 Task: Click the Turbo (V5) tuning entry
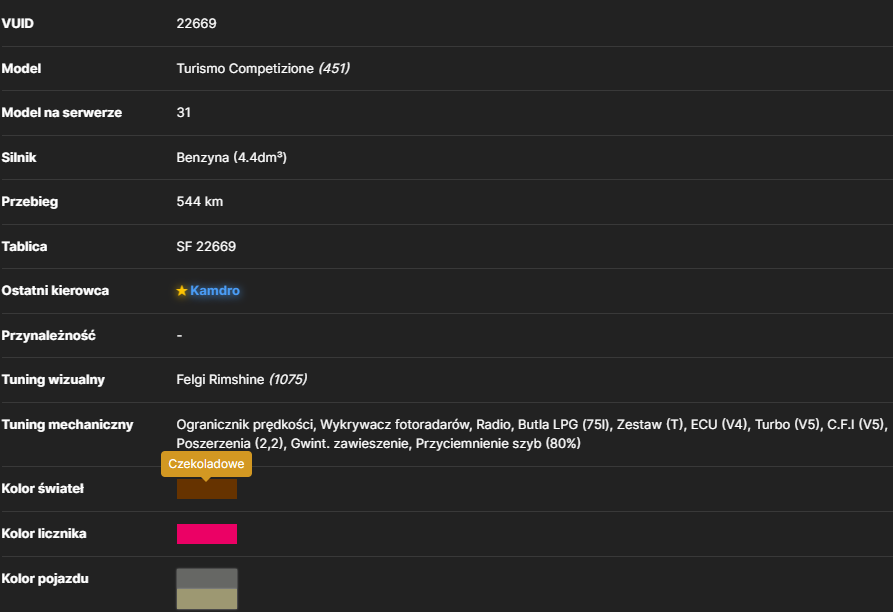tap(788, 425)
